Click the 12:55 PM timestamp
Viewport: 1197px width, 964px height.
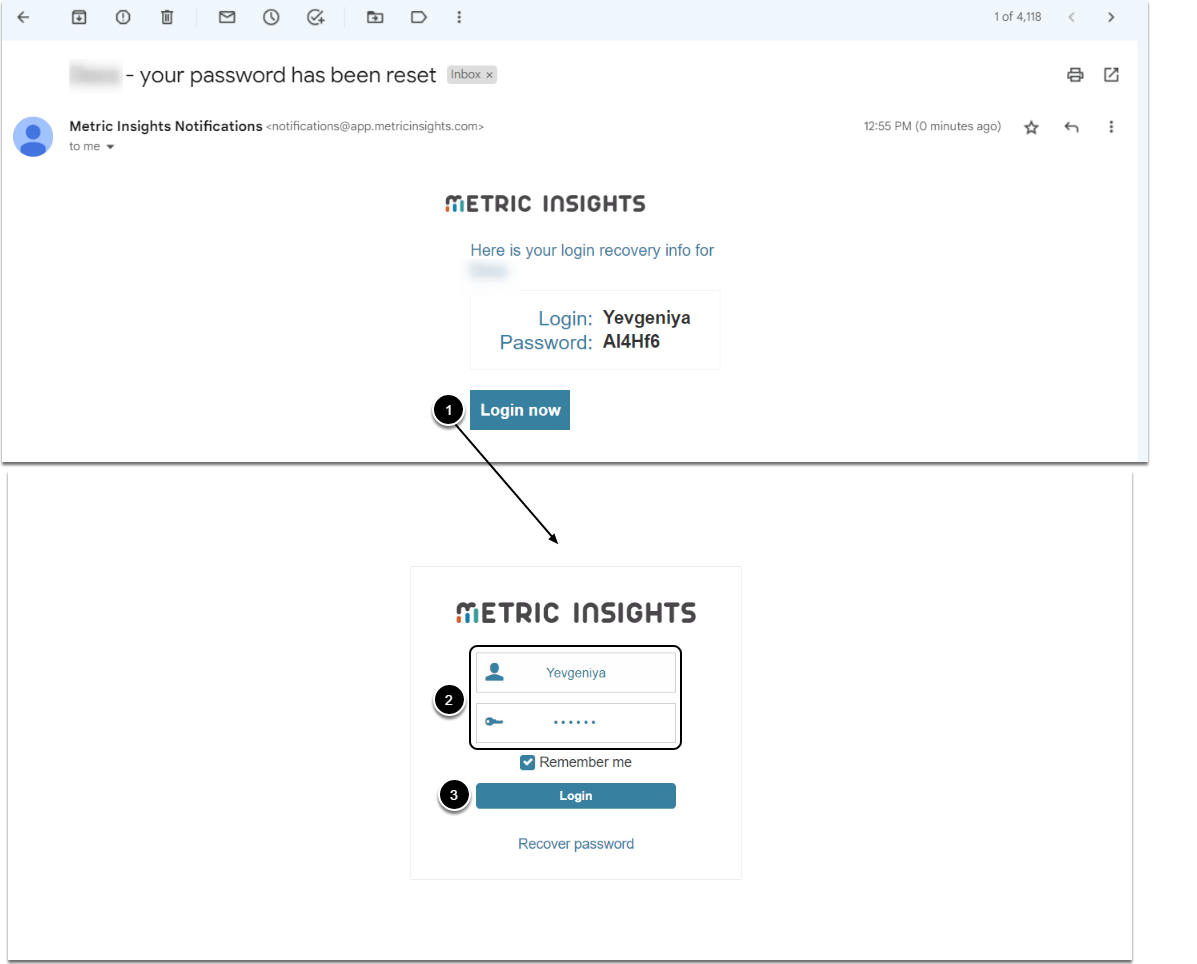[x=932, y=126]
